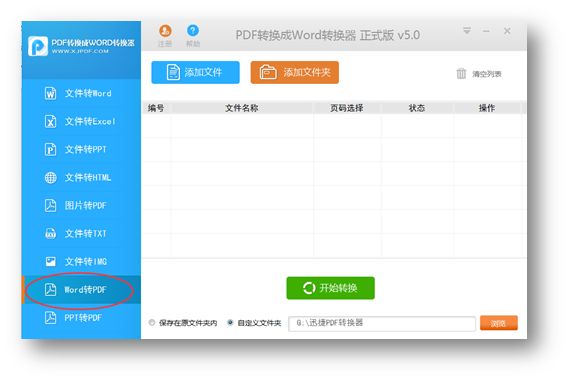Start conversion with green 开始转换 button

click(330, 288)
